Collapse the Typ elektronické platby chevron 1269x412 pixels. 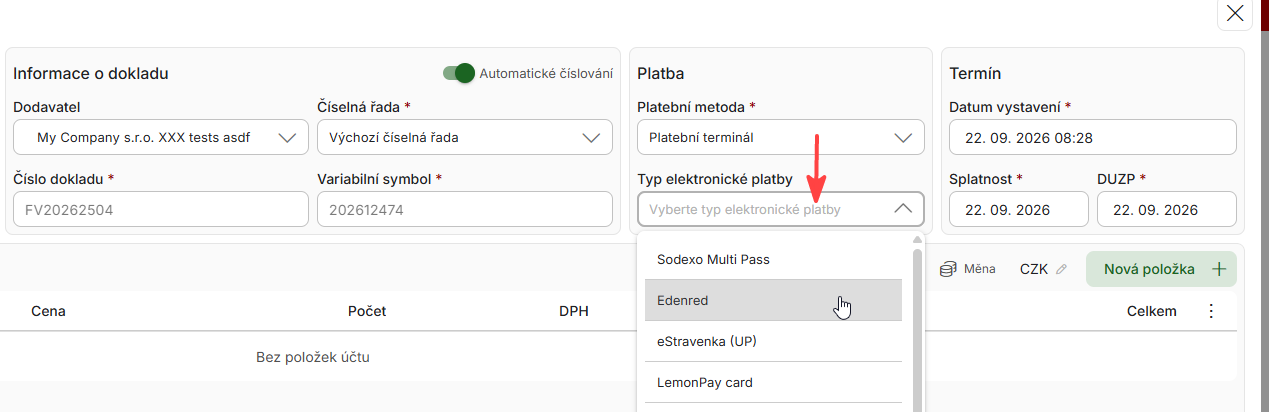[x=902, y=209]
